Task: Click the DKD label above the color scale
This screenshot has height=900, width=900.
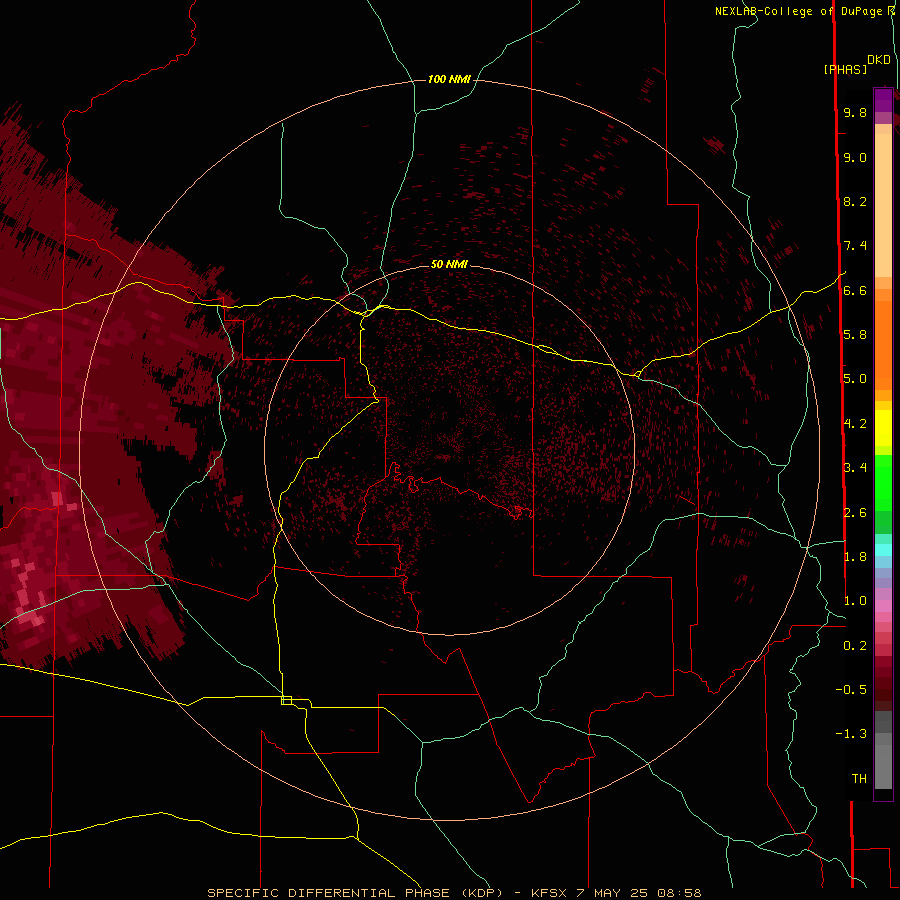Action: (879, 60)
